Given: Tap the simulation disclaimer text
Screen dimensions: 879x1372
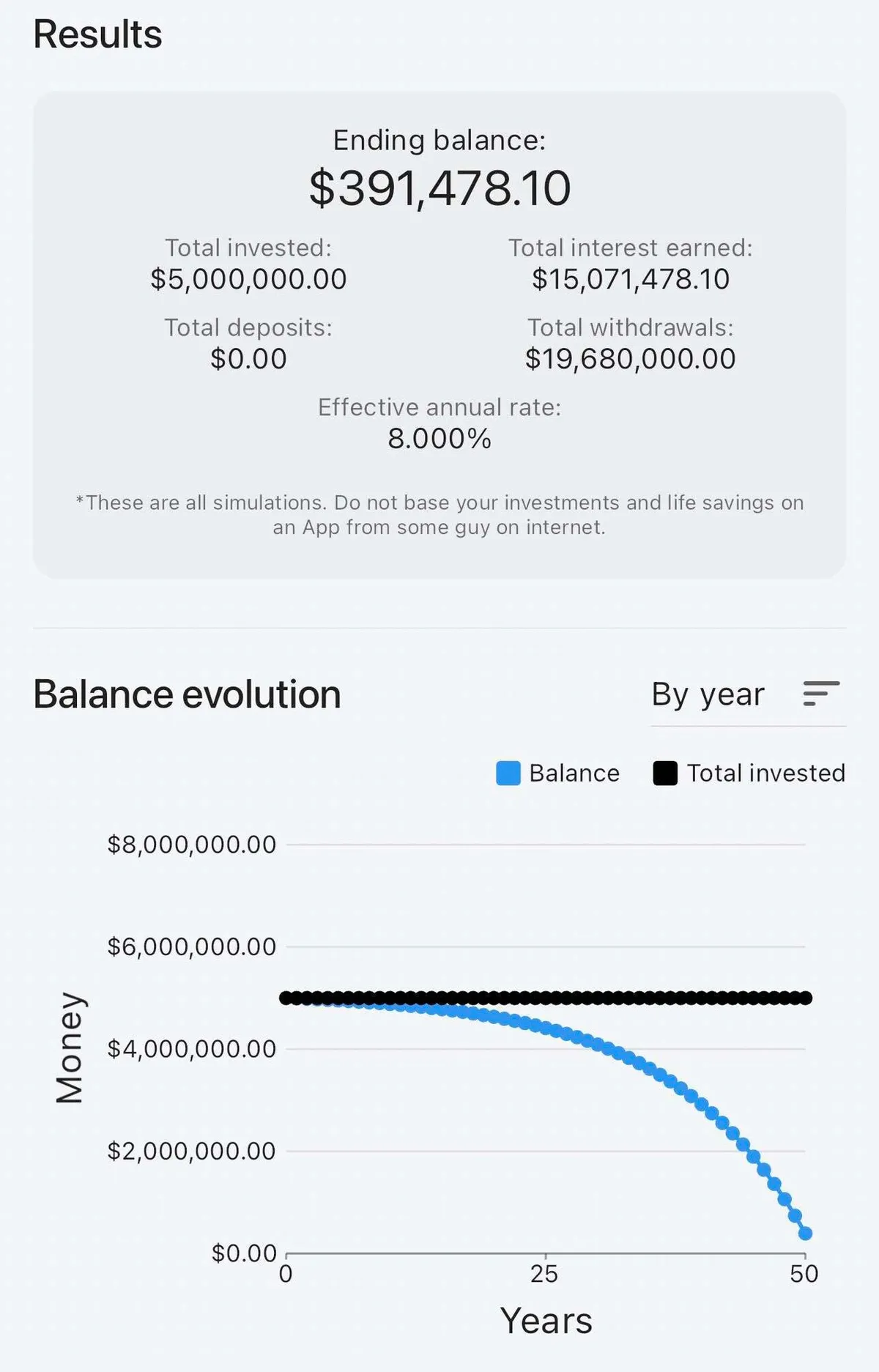Looking at the screenshot, I should point(439,515).
